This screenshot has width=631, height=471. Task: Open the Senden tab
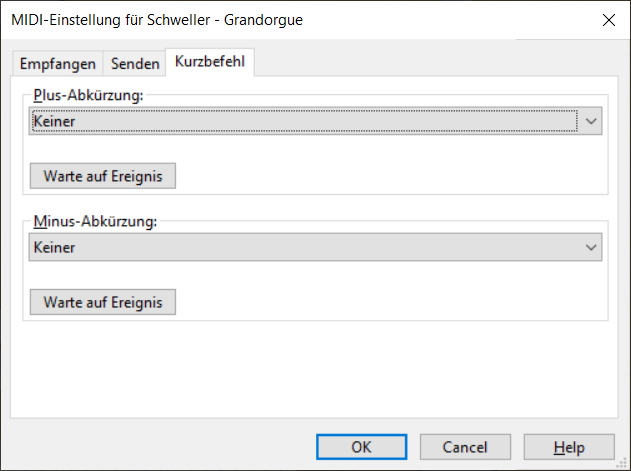point(135,63)
